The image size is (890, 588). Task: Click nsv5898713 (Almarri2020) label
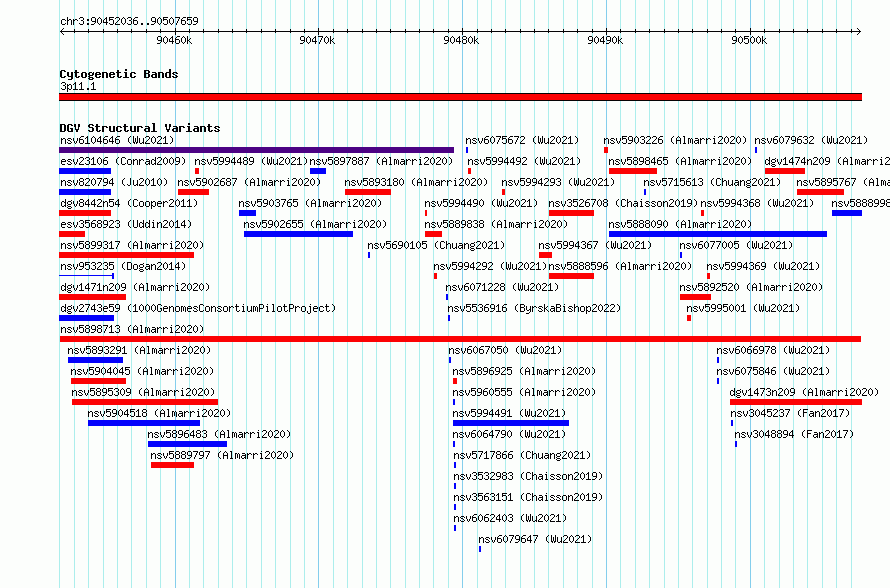coord(132,329)
